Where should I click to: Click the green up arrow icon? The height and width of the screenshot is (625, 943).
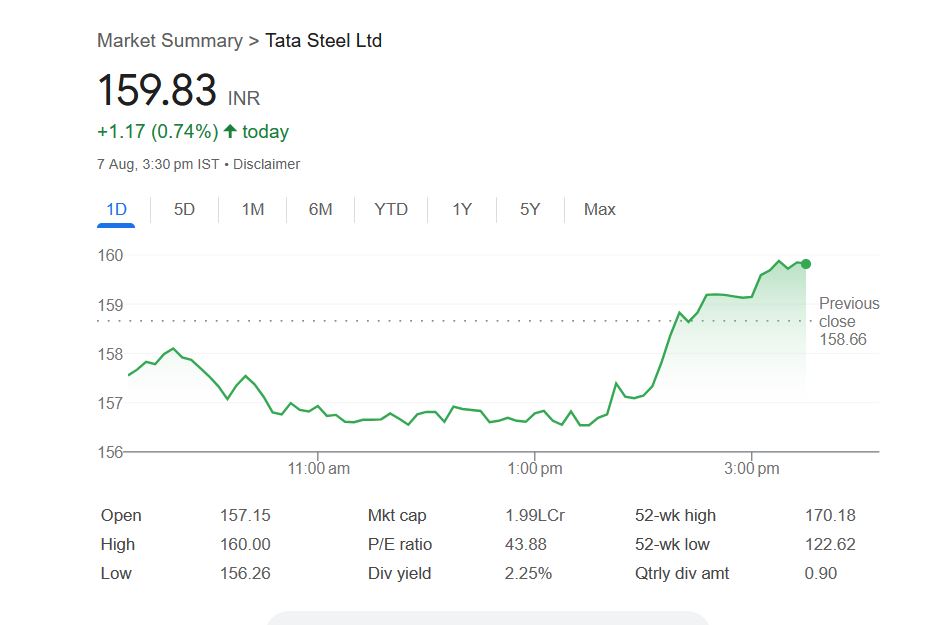[x=230, y=131]
